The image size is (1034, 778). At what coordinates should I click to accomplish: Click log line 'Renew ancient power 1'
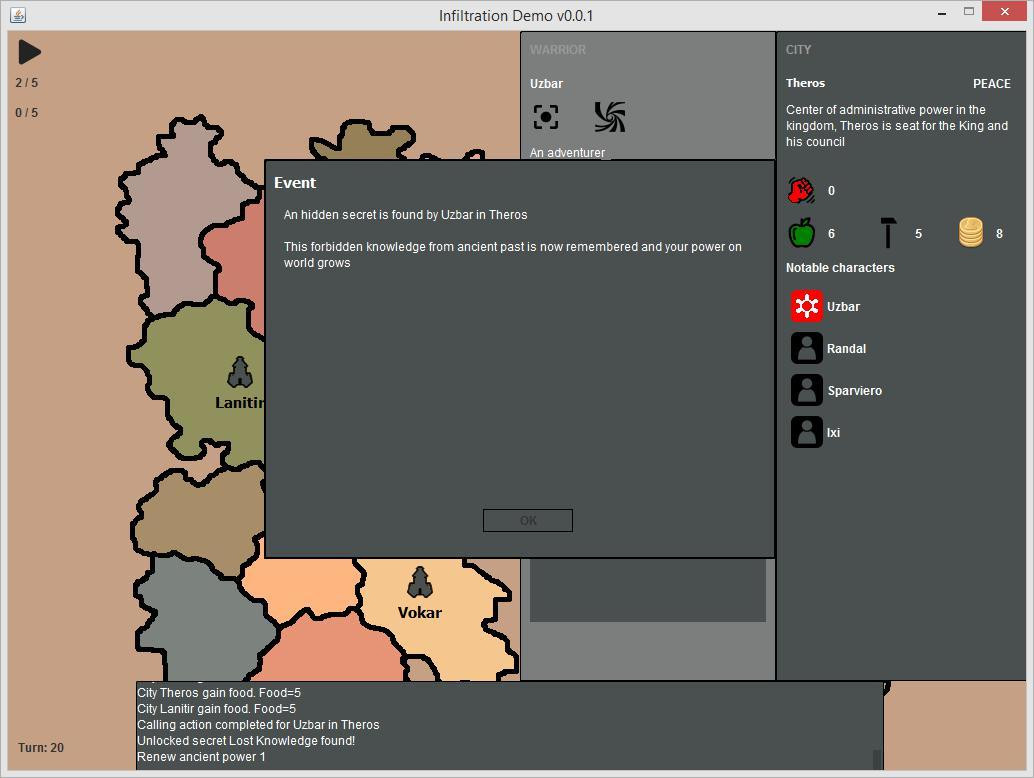click(x=201, y=757)
